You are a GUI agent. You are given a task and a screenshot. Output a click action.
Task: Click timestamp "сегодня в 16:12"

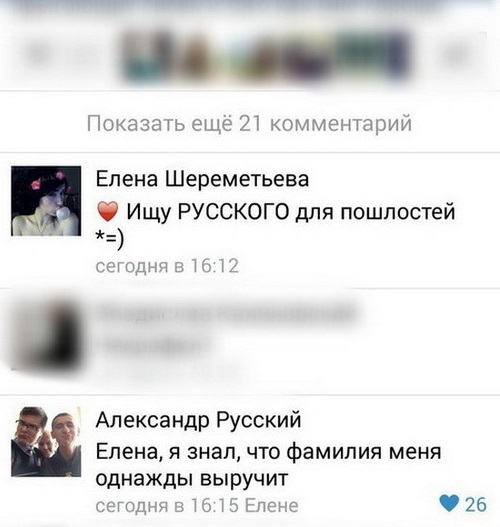[167, 266]
